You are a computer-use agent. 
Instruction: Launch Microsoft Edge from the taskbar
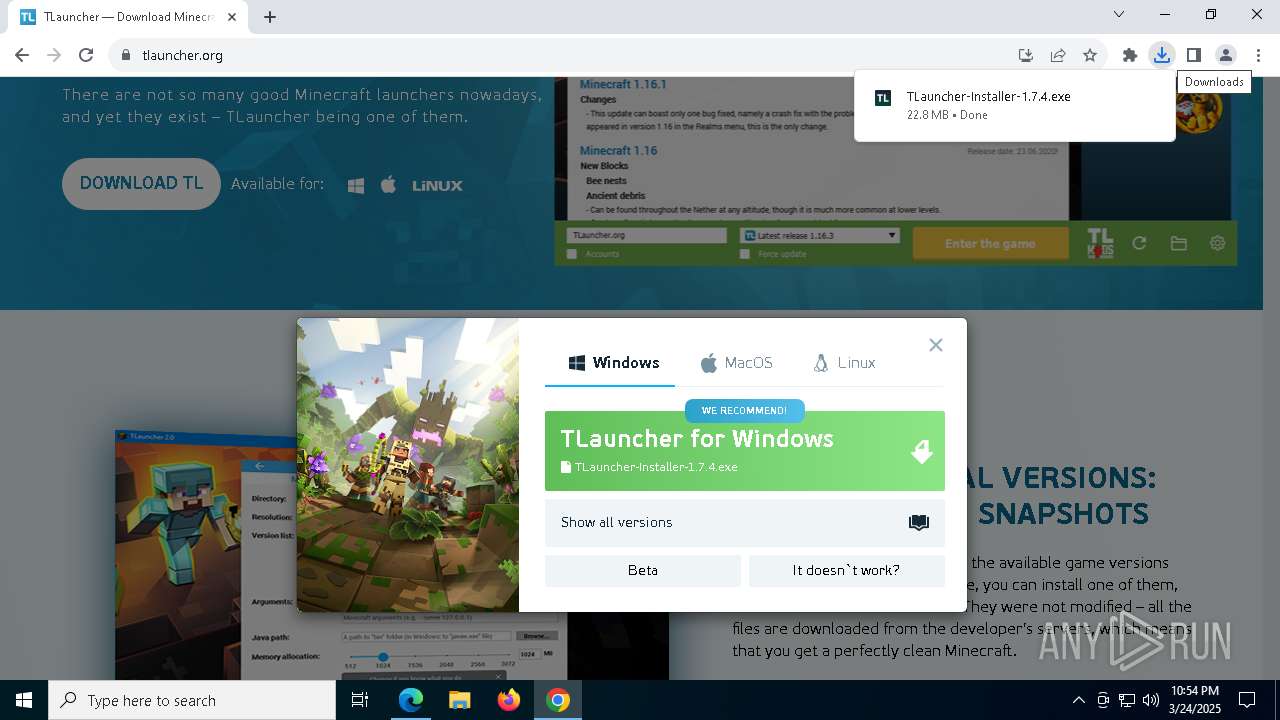coord(411,700)
